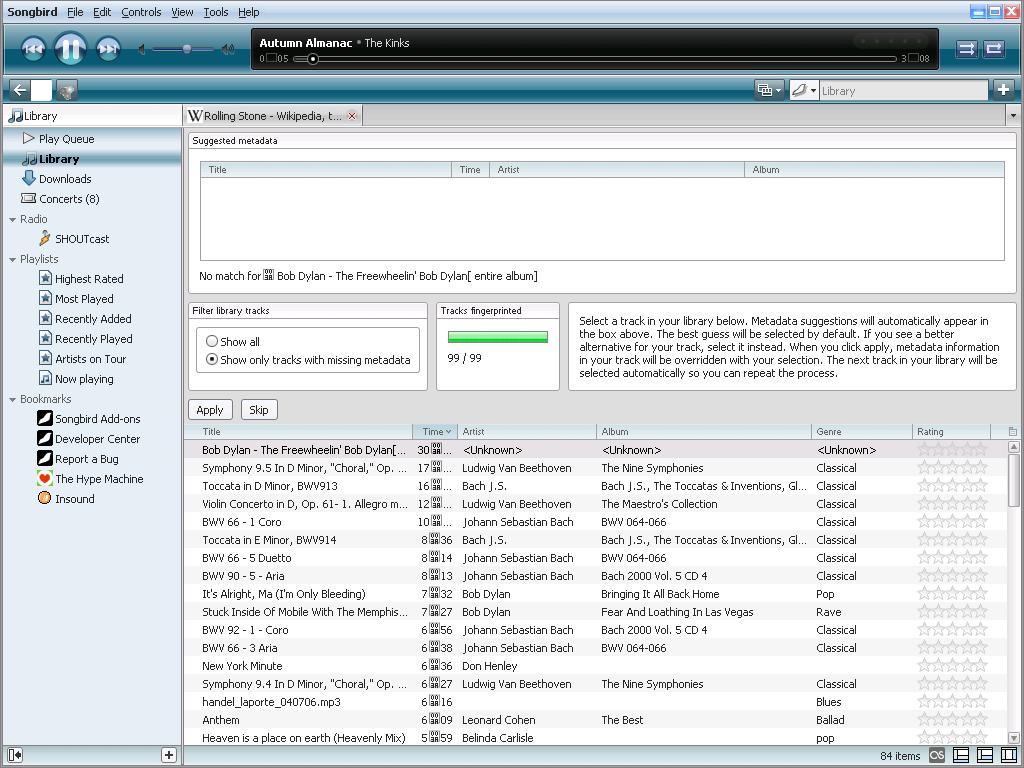The height and width of the screenshot is (768, 1024).
Task: Collapse the sidebar with bottom-left toggle
Action: tap(14, 756)
